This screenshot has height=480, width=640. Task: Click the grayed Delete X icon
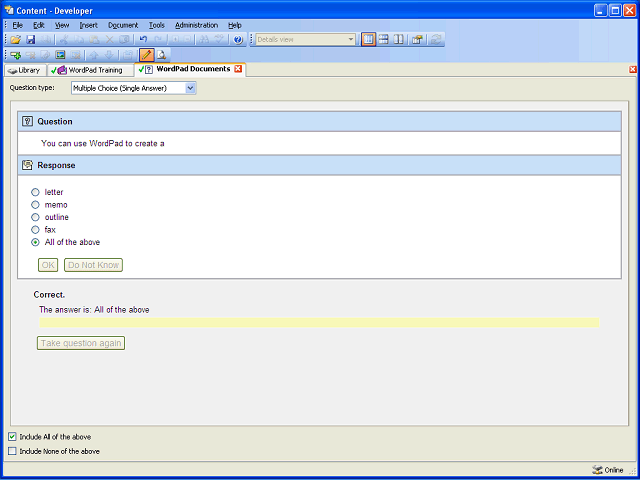109,40
